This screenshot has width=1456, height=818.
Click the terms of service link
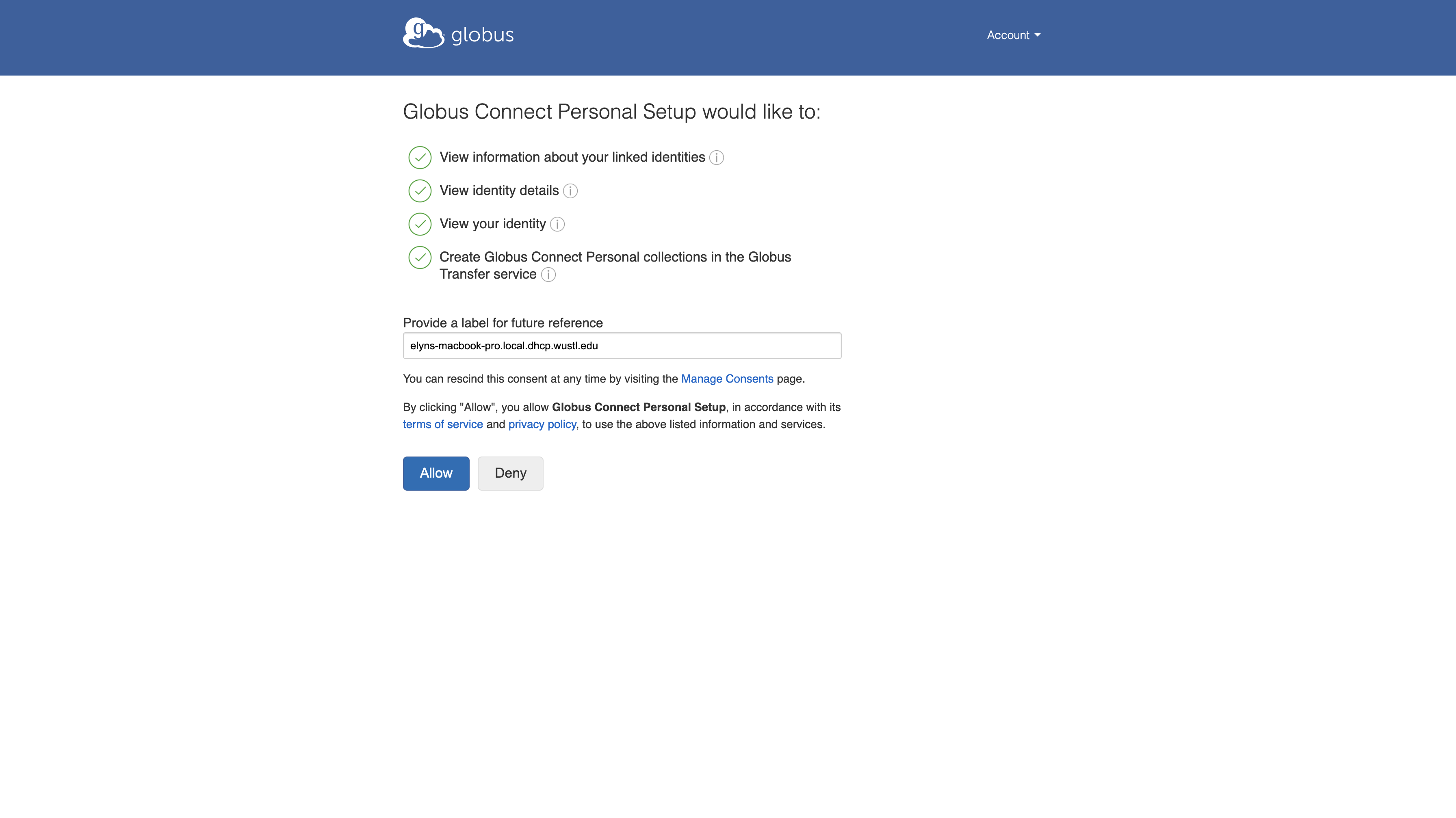443,424
